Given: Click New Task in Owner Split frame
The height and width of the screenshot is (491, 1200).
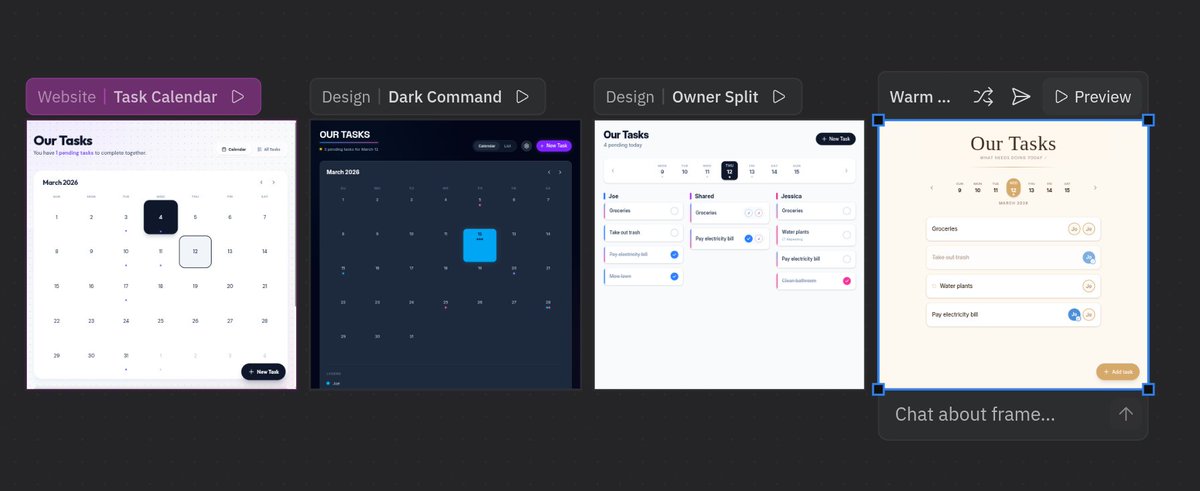Looking at the screenshot, I should coord(835,139).
